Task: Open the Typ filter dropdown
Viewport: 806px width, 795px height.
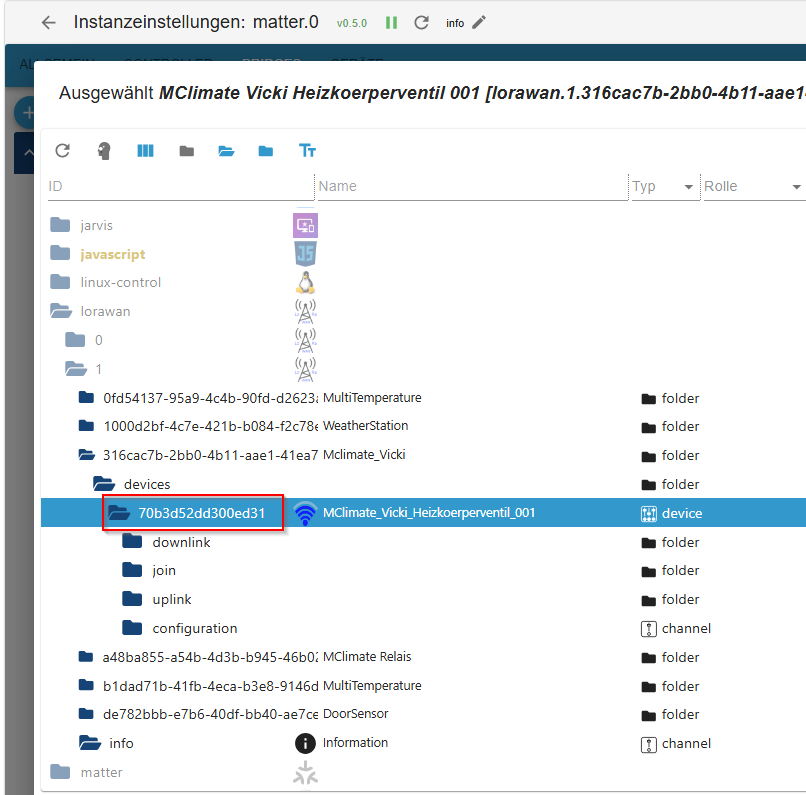Action: click(665, 186)
